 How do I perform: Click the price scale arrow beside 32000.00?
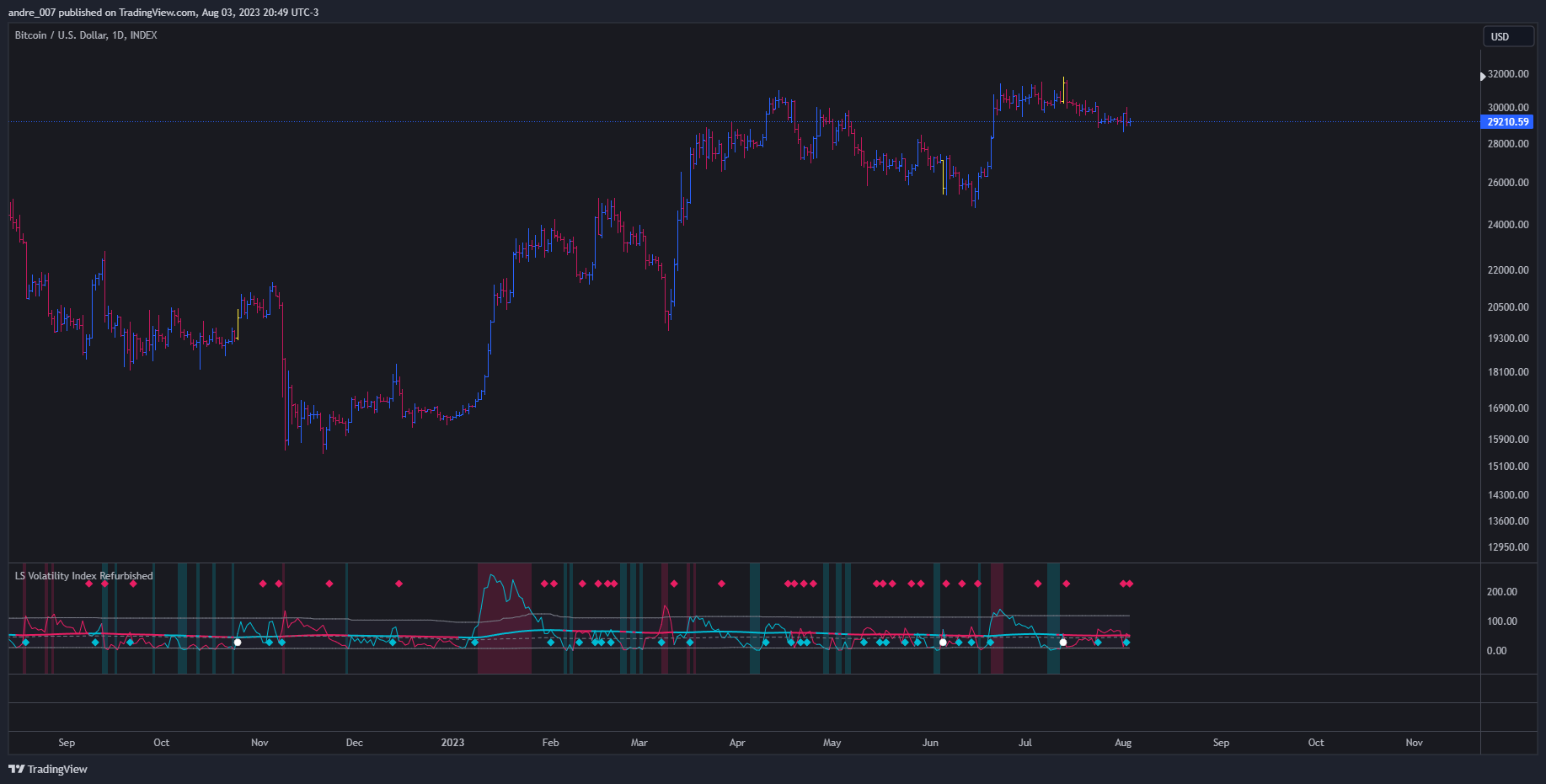(x=1483, y=77)
